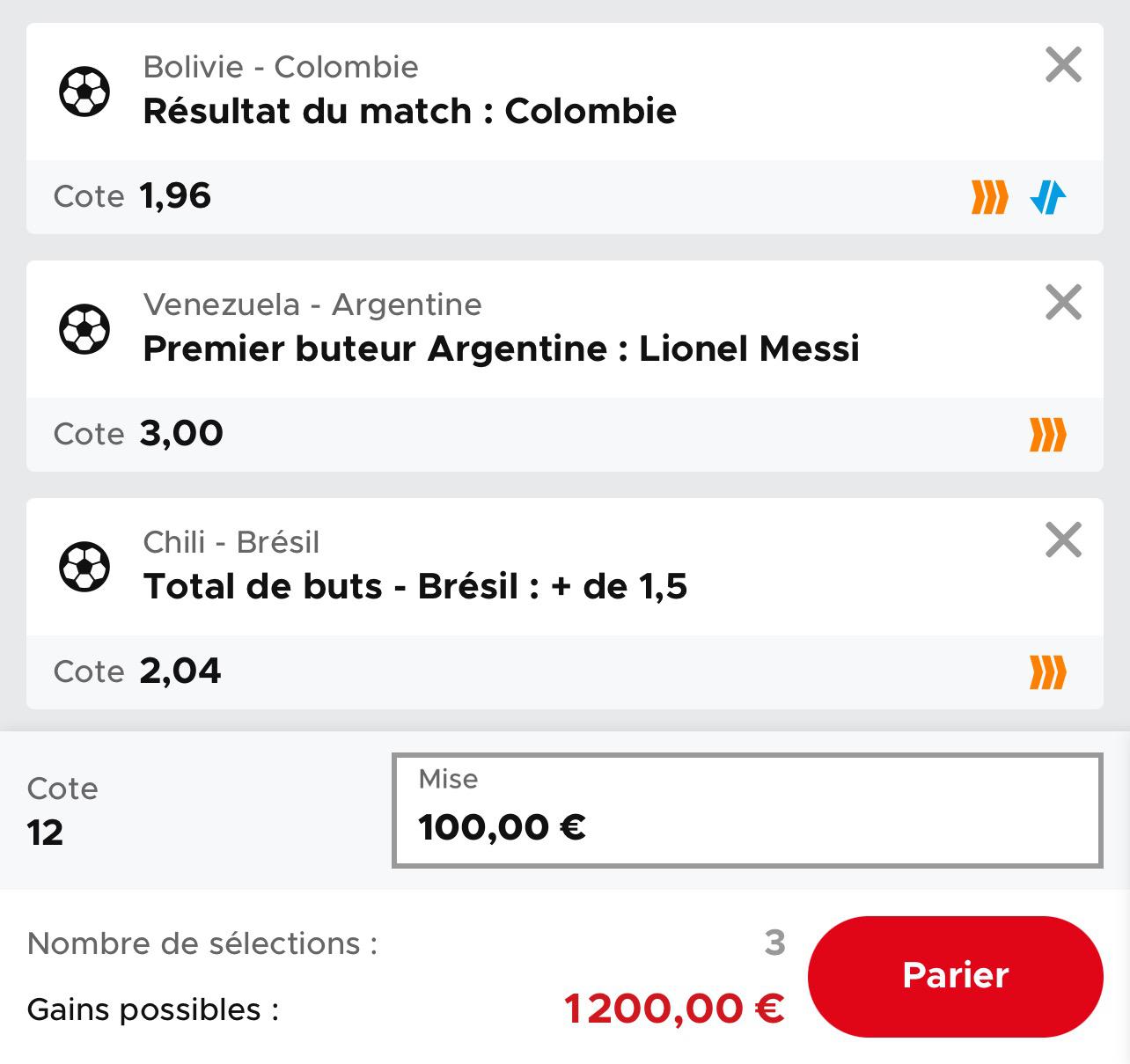Screen dimensions: 1130x1064
Task: Click the 3,00 odds value
Action: [x=181, y=433]
